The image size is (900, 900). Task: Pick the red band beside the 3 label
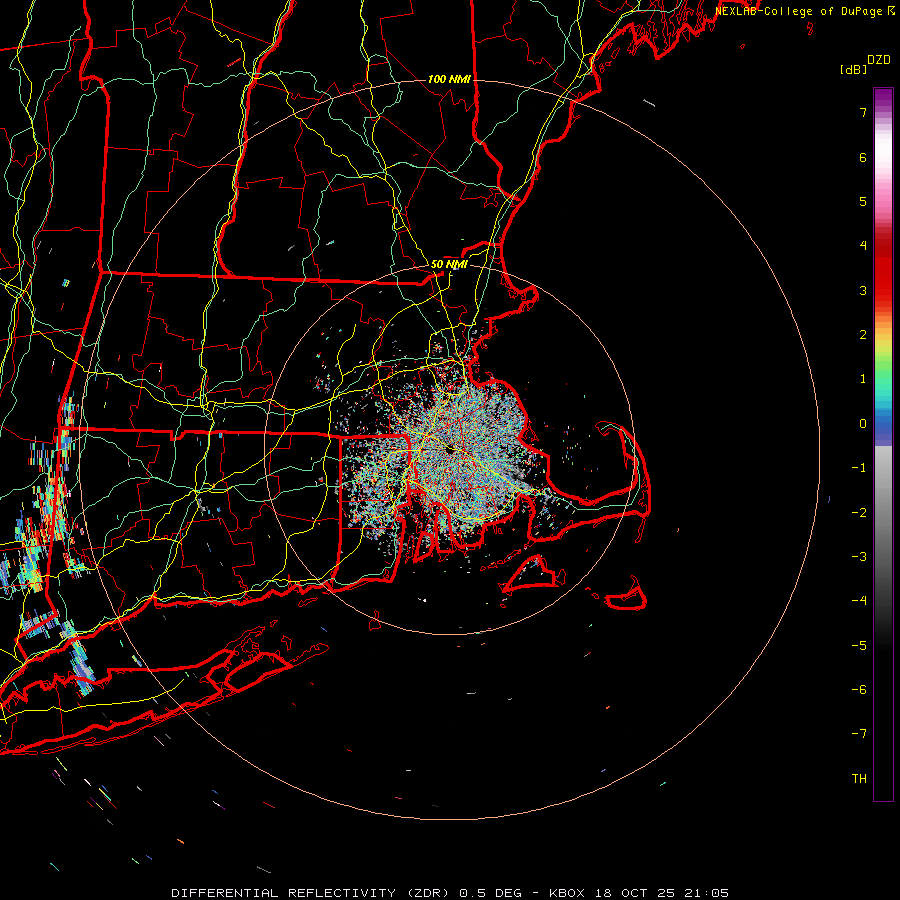pyautogui.click(x=883, y=290)
